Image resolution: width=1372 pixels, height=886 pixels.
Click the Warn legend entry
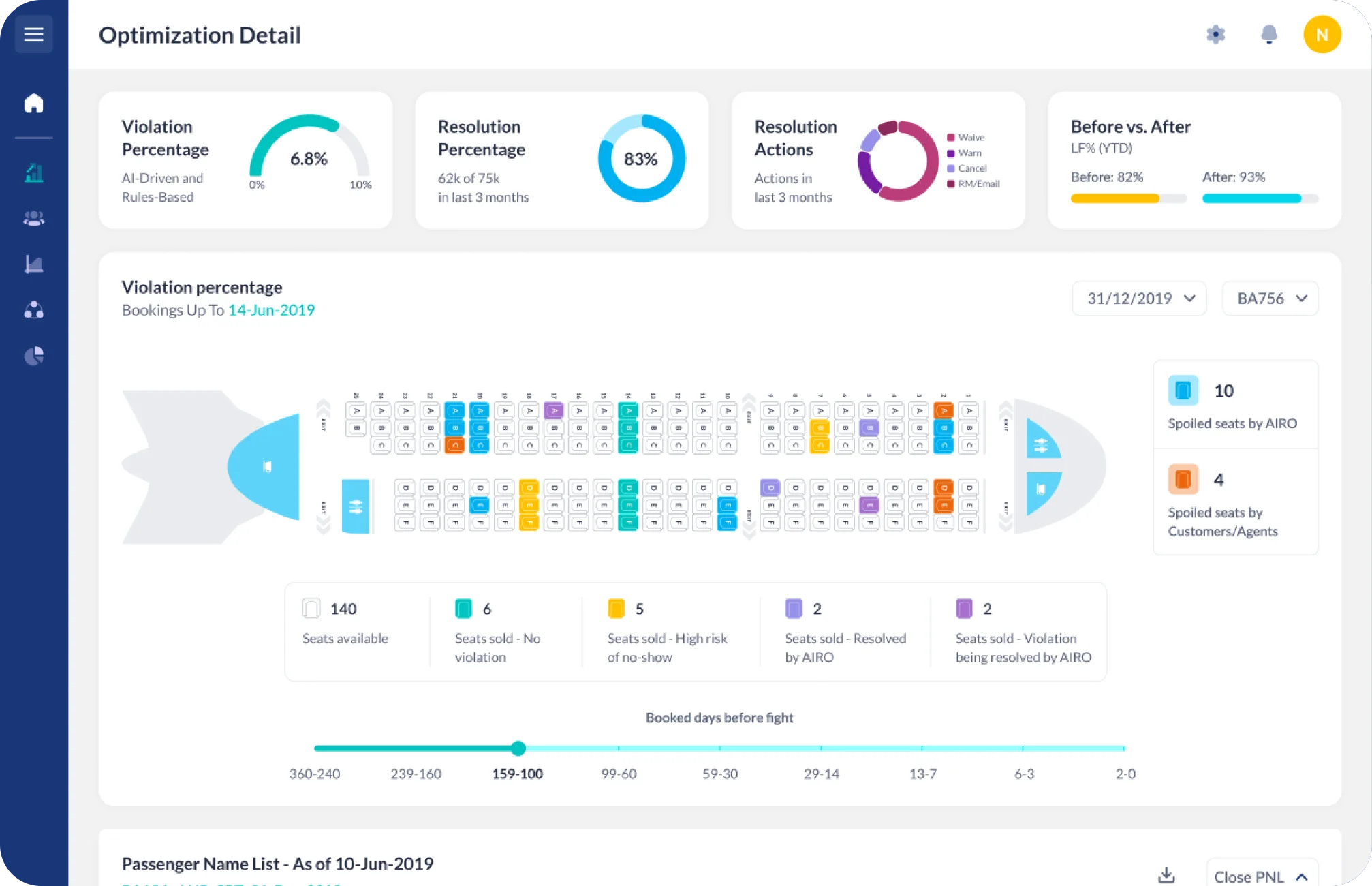click(x=964, y=153)
